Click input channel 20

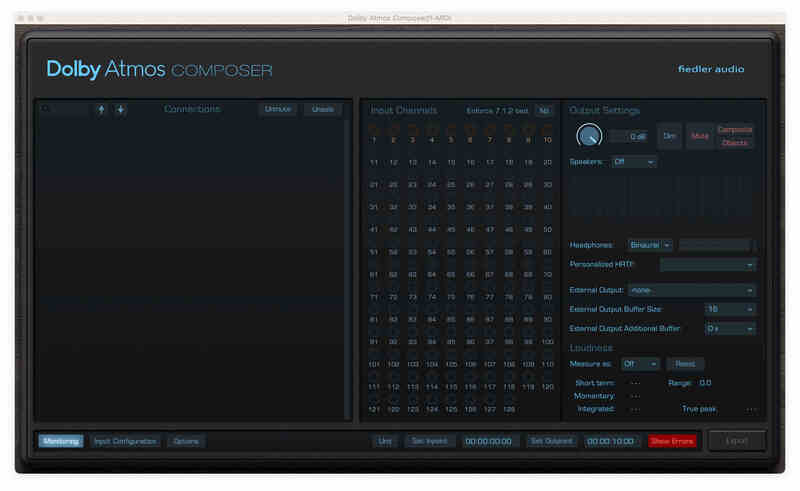(547, 162)
